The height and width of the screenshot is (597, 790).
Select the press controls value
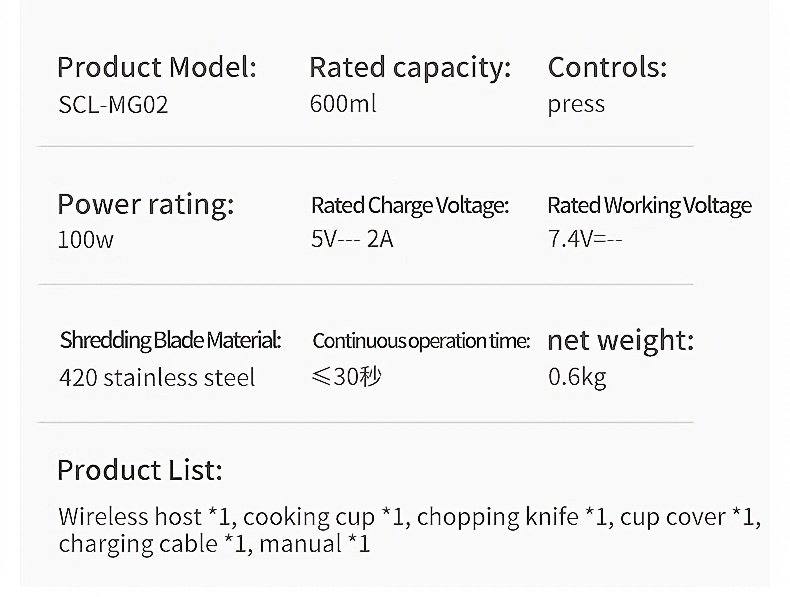576,105
